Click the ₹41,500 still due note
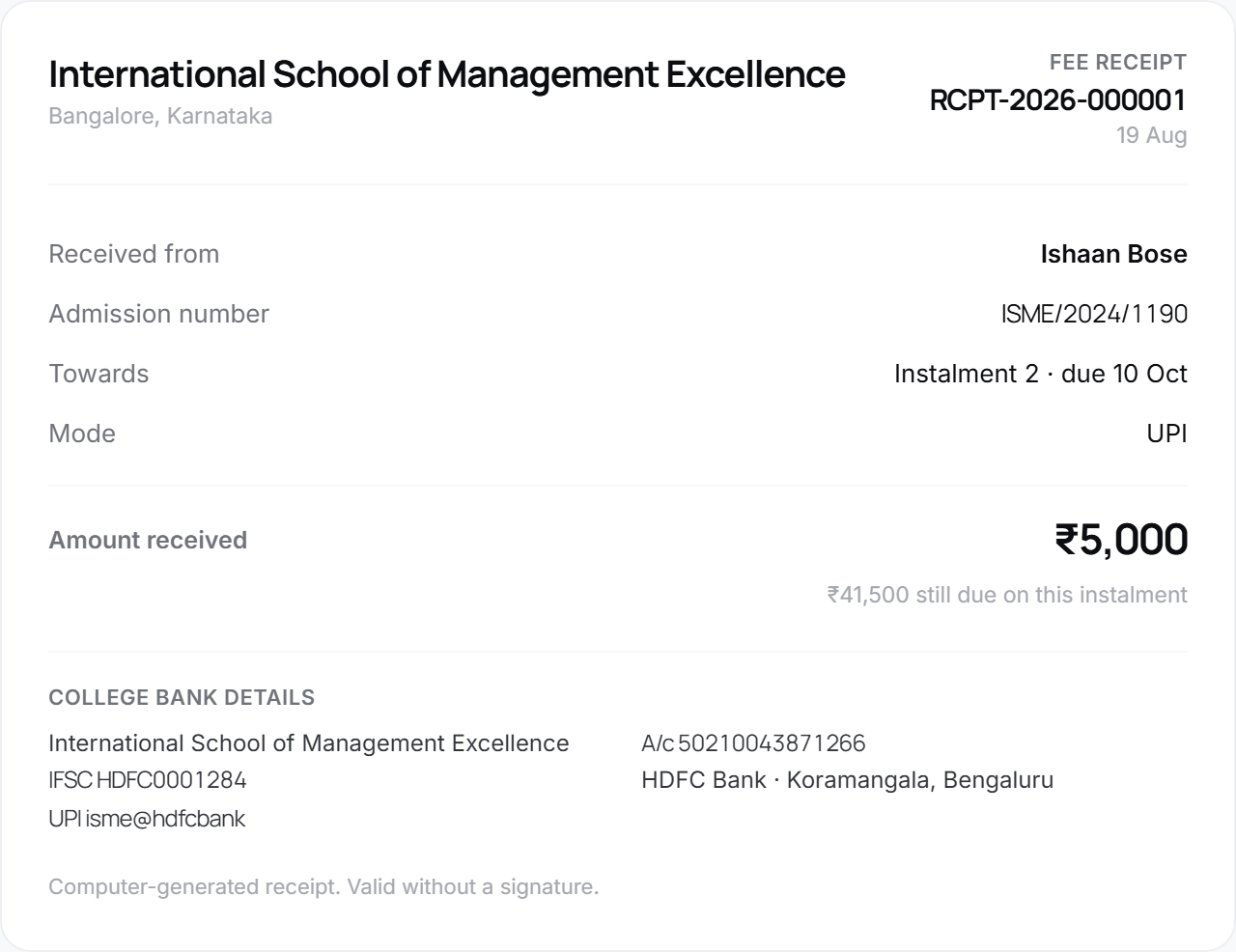This screenshot has width=1236, height=952. pyautogui.click(x=1007, y=595)
